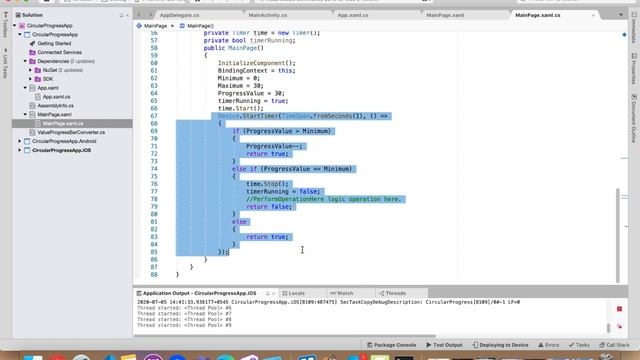Open the Watch debug tab
The width and height of the screenshot is (640, 360).
click(x=342, y=293)
